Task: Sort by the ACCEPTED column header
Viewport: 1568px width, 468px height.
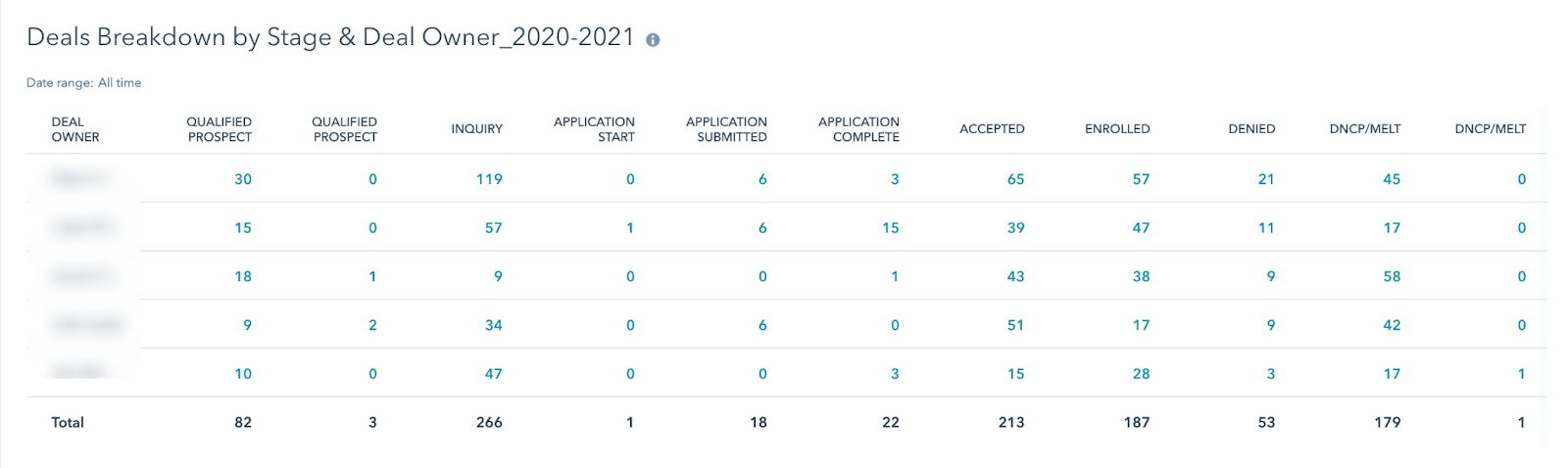Action: coord(992,129)
